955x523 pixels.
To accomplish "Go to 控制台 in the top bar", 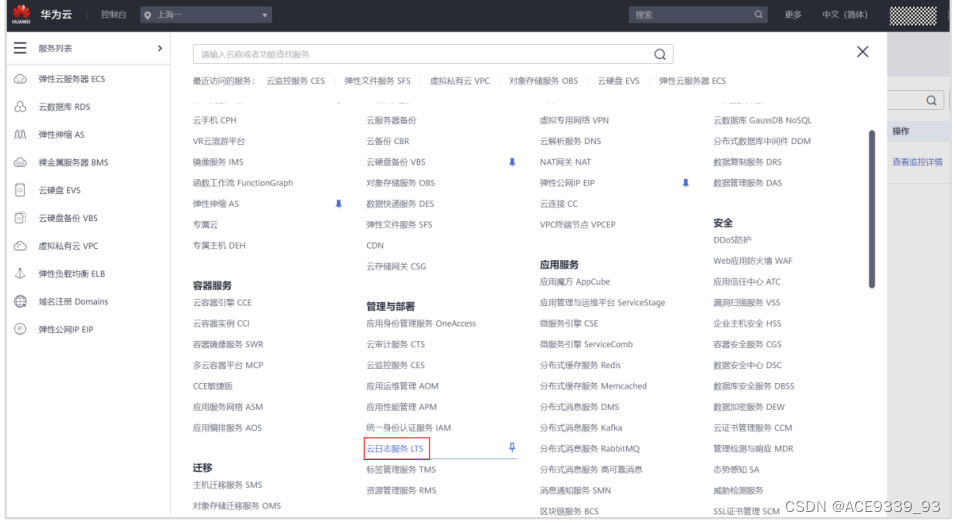I will (113, 15).
